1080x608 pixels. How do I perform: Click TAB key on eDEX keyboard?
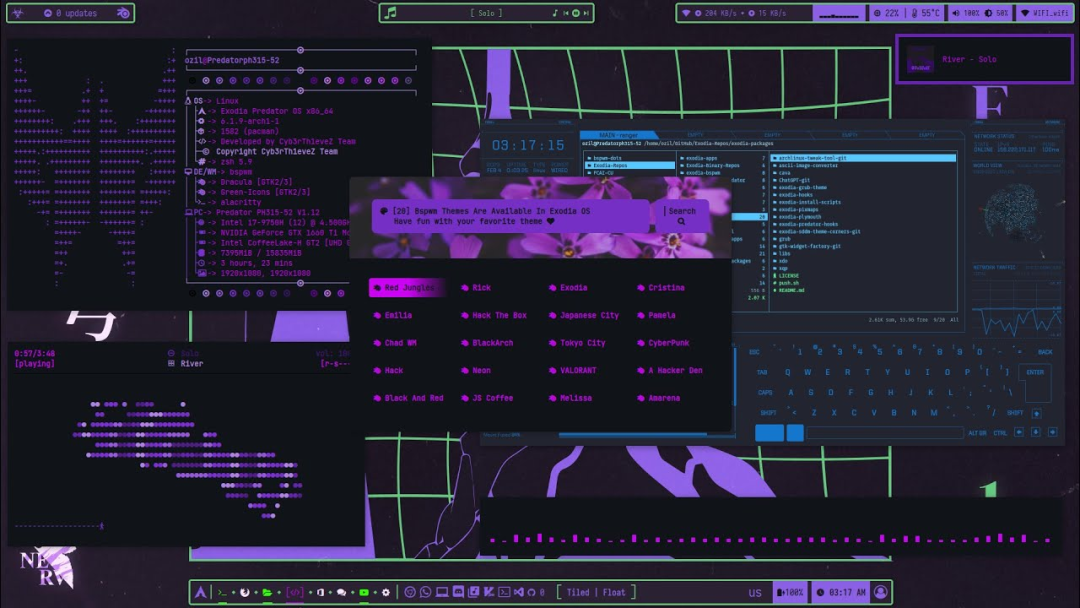click(x=762, y=372)
